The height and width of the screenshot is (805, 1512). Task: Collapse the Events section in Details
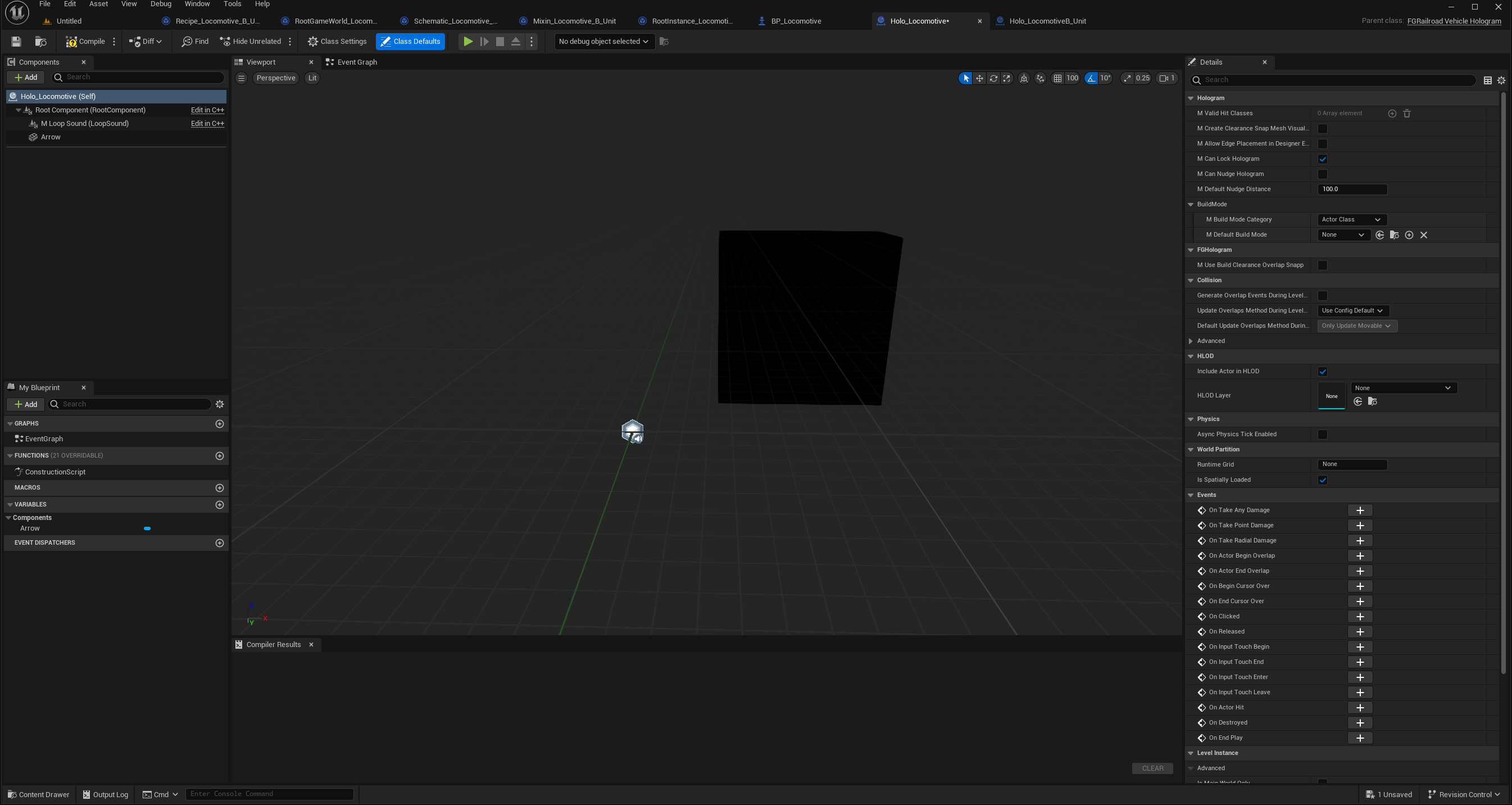click(x=1191, y=495)
